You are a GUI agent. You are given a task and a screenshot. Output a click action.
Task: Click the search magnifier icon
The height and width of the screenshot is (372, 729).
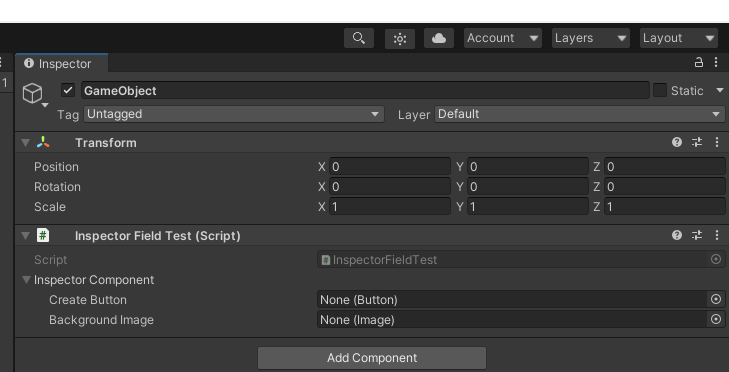(359, 38)
